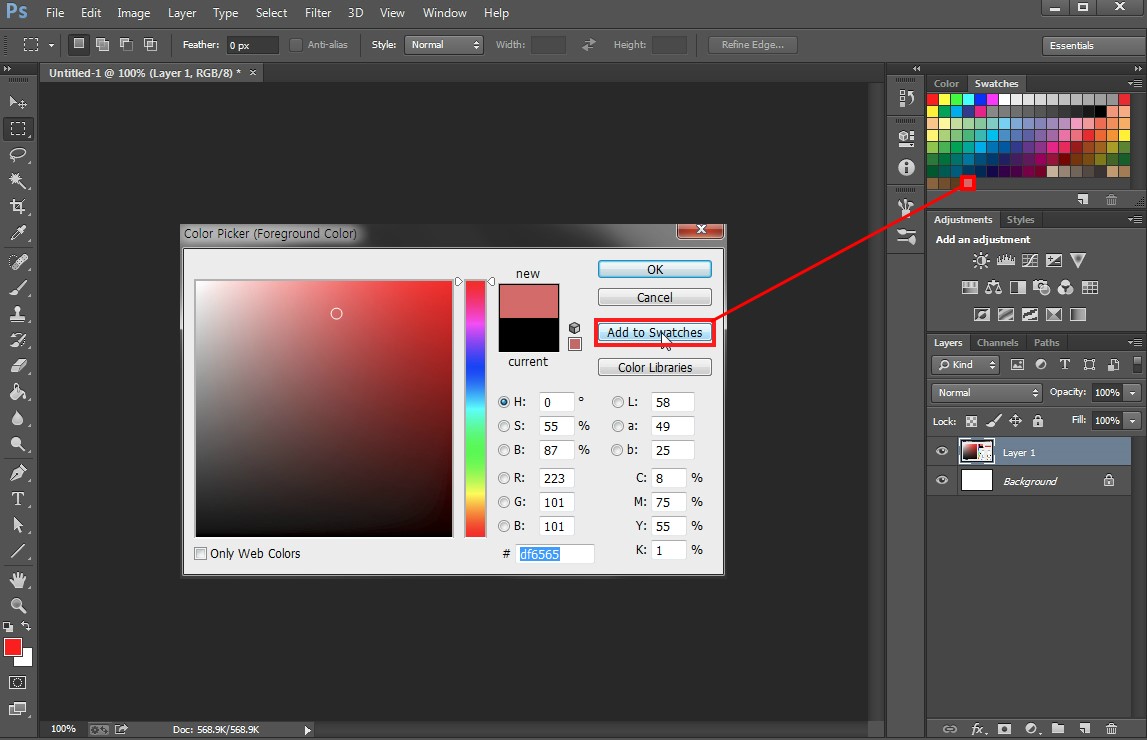The image size is (1147, 740).
Task: Click Cancel in Color Picker
Action: tap(655, 297)
